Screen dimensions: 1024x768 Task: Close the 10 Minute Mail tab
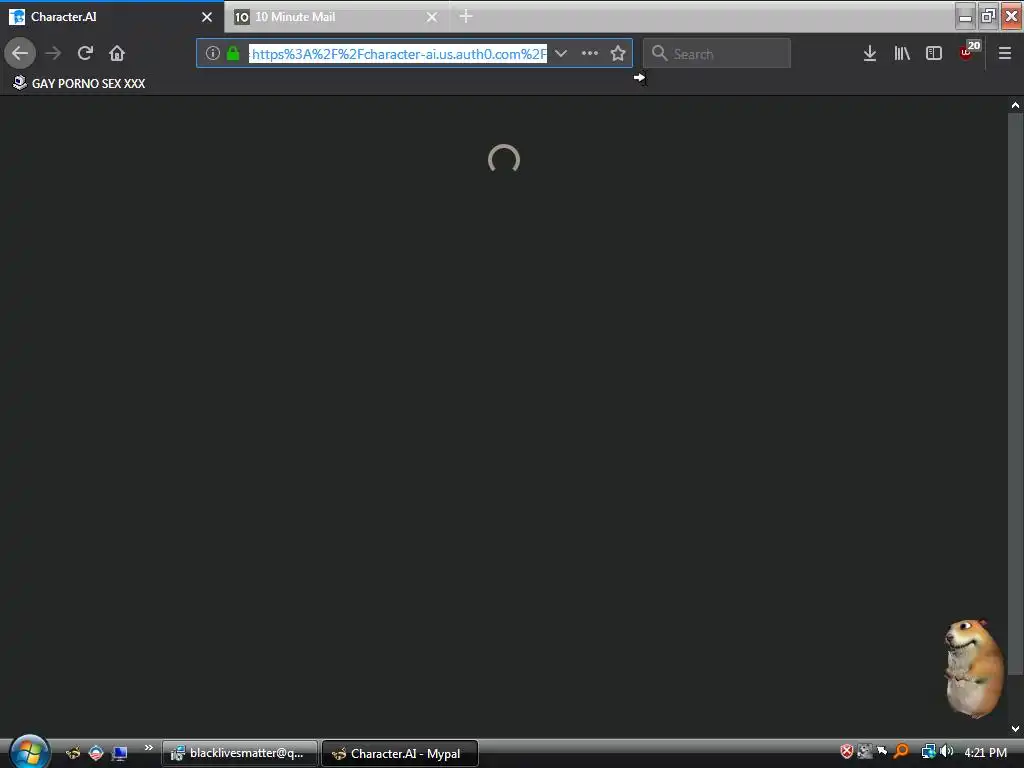(x=432, y=17)
